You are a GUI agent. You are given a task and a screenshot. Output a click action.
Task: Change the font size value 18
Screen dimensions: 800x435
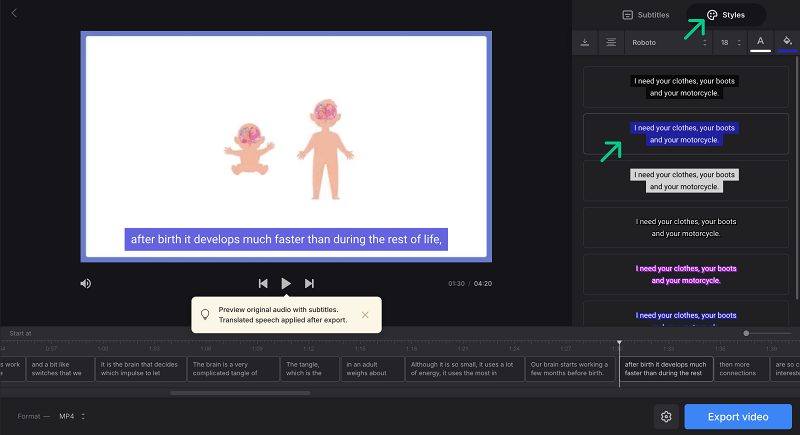click(x=731, y=42)
